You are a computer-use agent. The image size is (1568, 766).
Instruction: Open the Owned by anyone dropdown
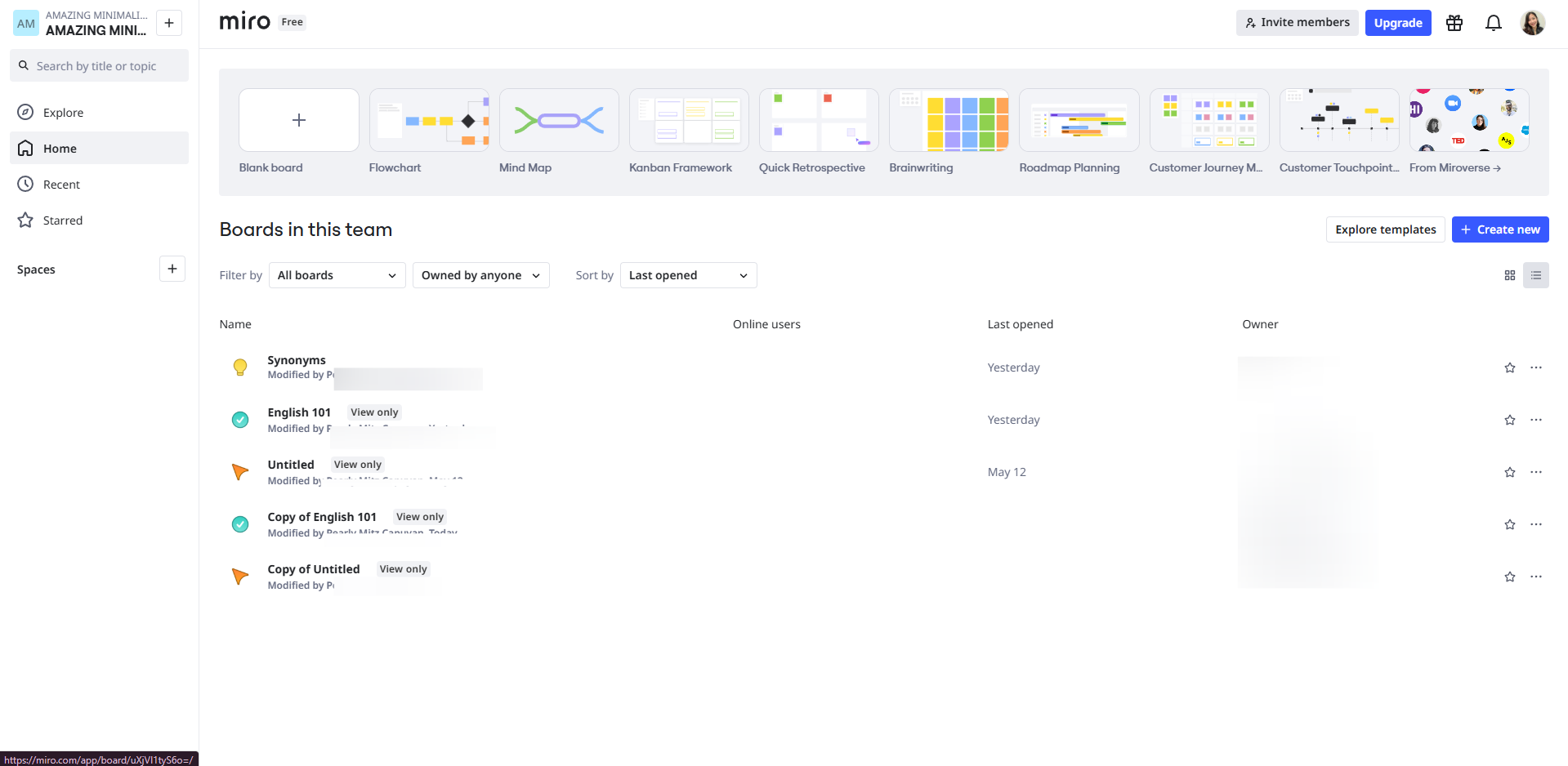[480, 275]
